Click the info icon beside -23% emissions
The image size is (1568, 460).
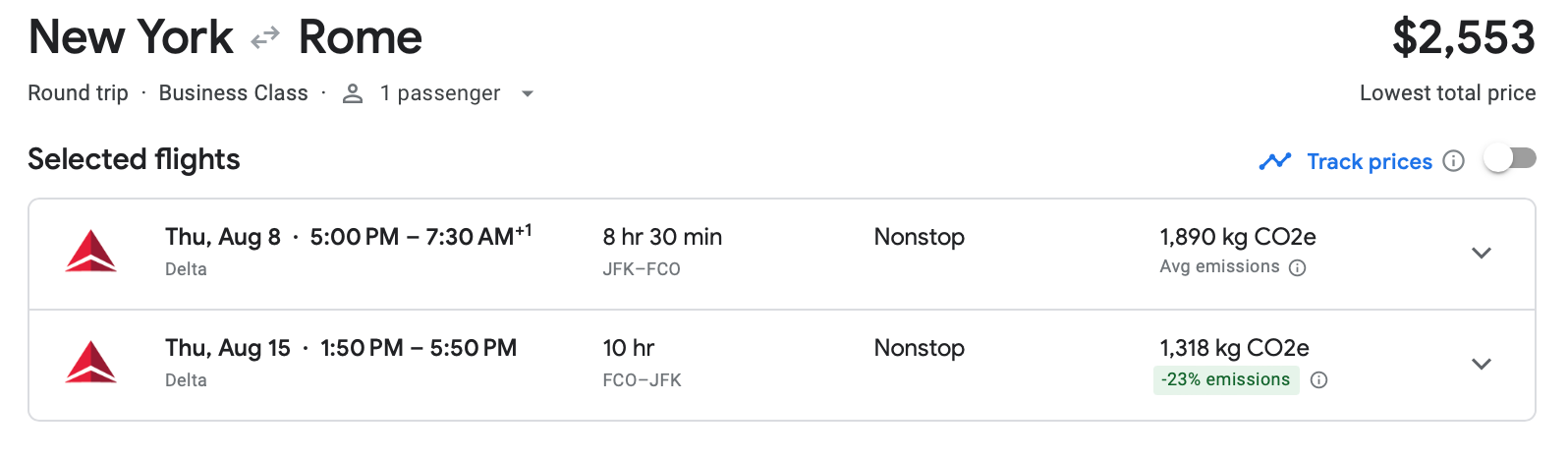point(1319,379)
